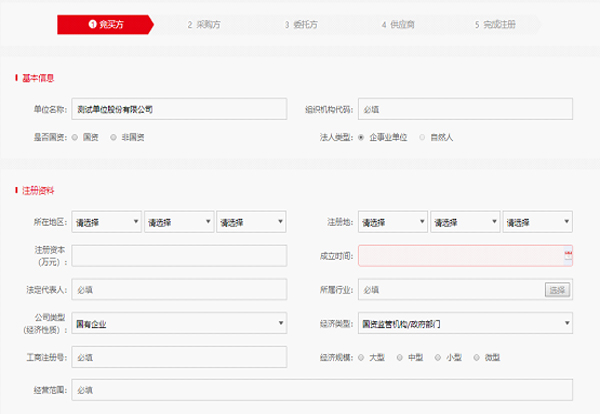
Task: Click the 法定代表人 text field
Action: (x=179, y=290)
